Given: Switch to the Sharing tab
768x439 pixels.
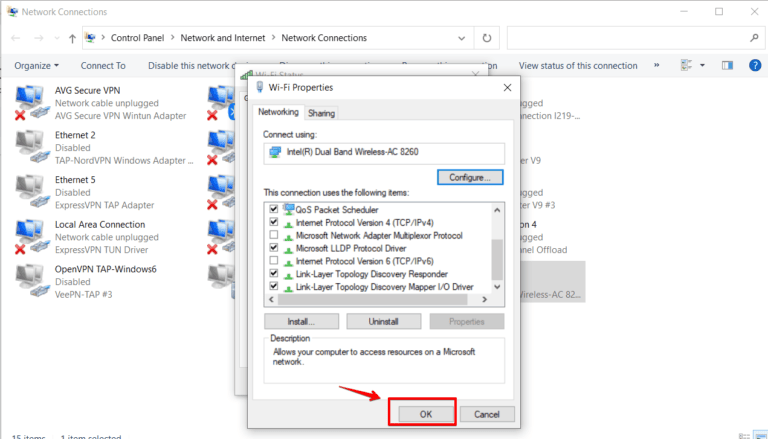Looking at the screenshot, I should click(321, 113).
